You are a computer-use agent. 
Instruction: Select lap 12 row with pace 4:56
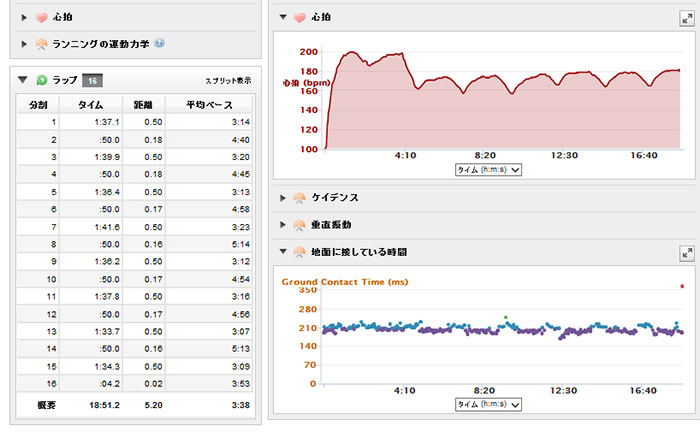(x=134, y=314)
